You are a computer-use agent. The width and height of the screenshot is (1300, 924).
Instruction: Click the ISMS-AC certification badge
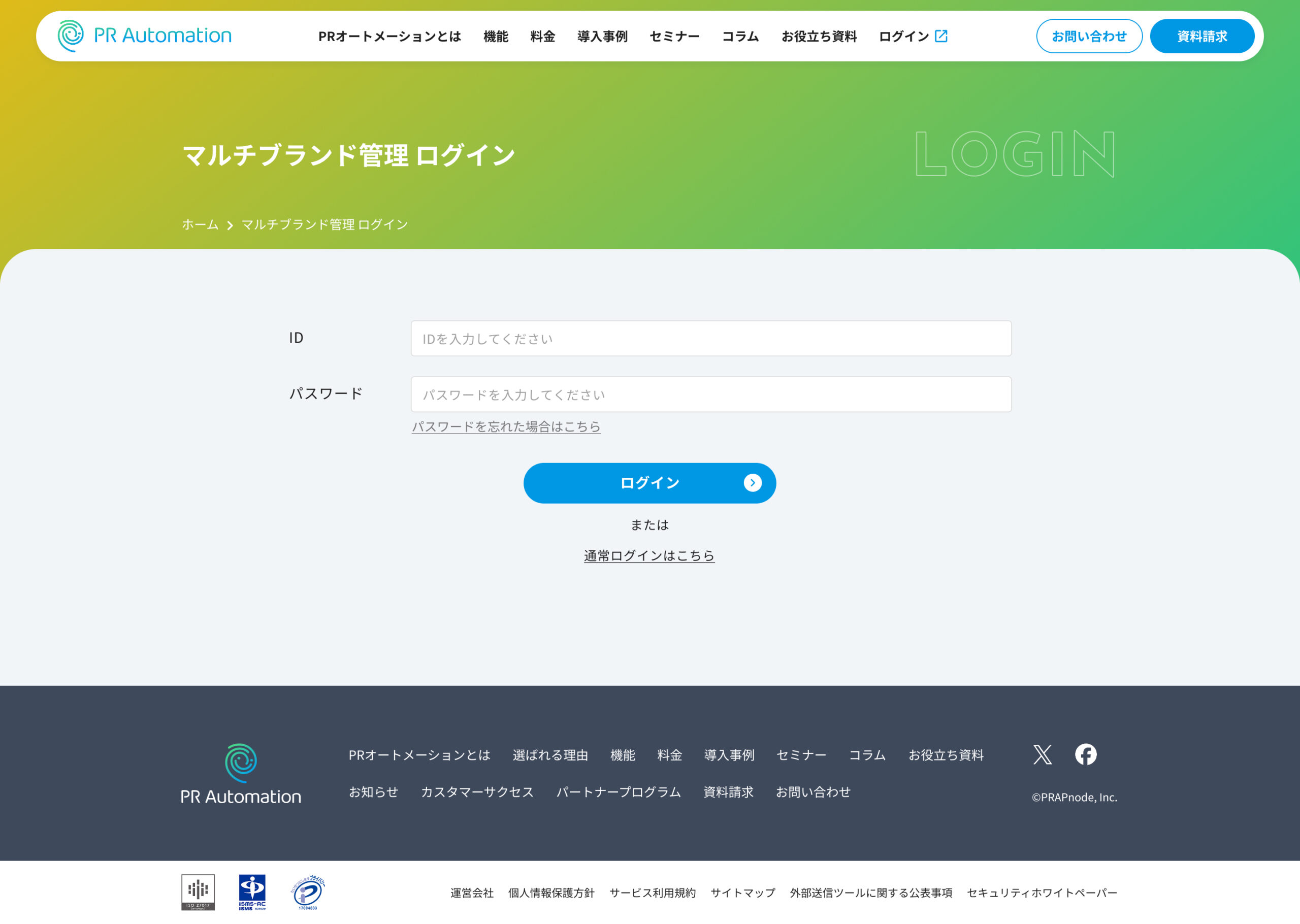click(x=252, y=892)
